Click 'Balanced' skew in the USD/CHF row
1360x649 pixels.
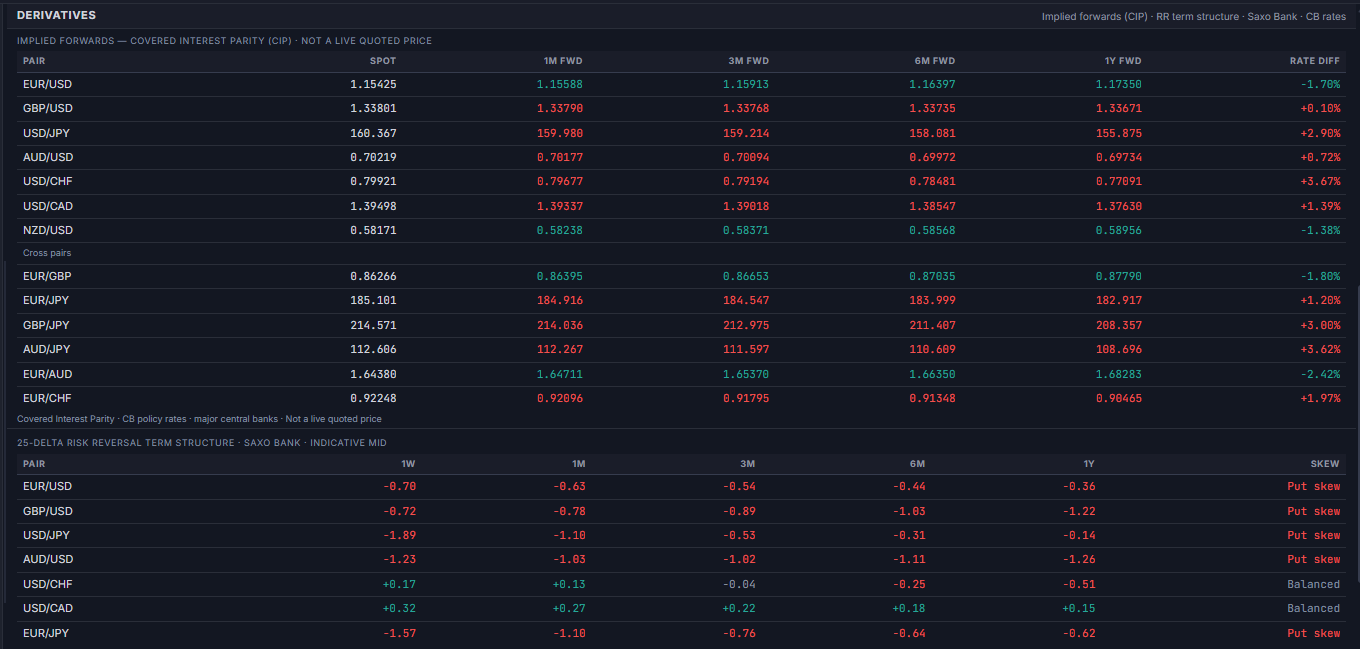click(x=1314, y=584)
